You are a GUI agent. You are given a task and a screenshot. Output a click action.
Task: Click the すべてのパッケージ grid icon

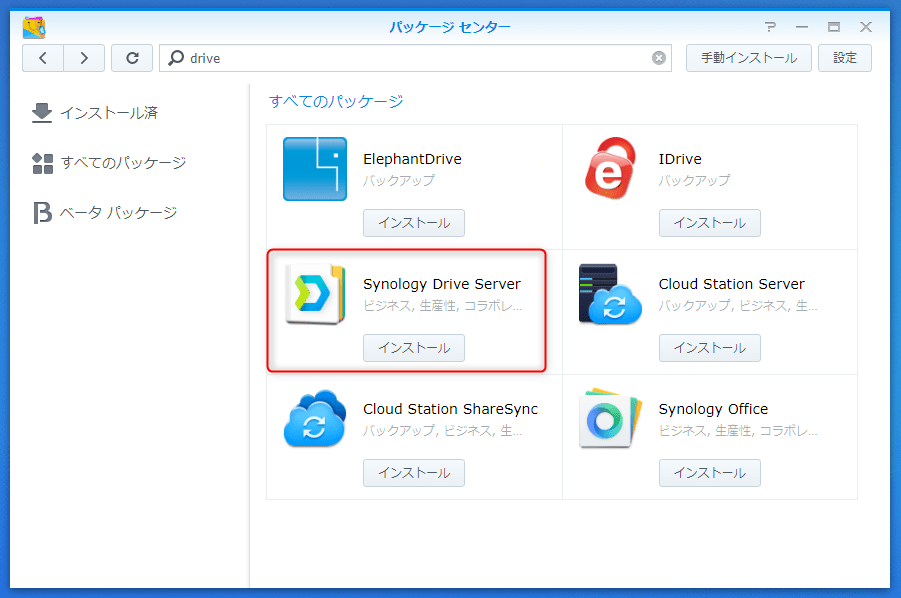43,163
